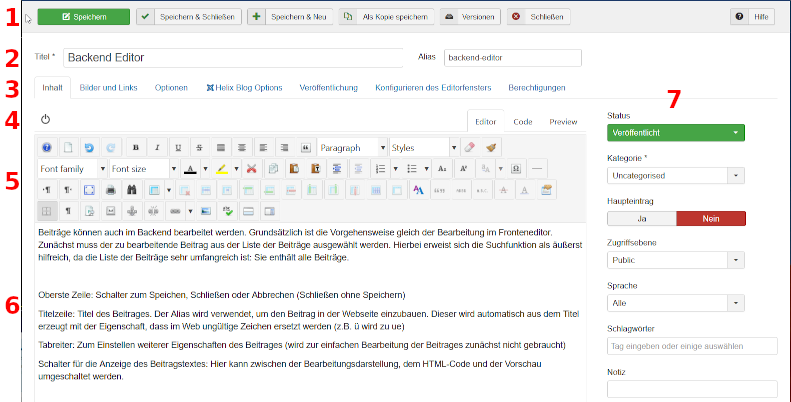The image size is (791, 402).
Task: Copy the selection to clipboard
Action: pos(273,169)
